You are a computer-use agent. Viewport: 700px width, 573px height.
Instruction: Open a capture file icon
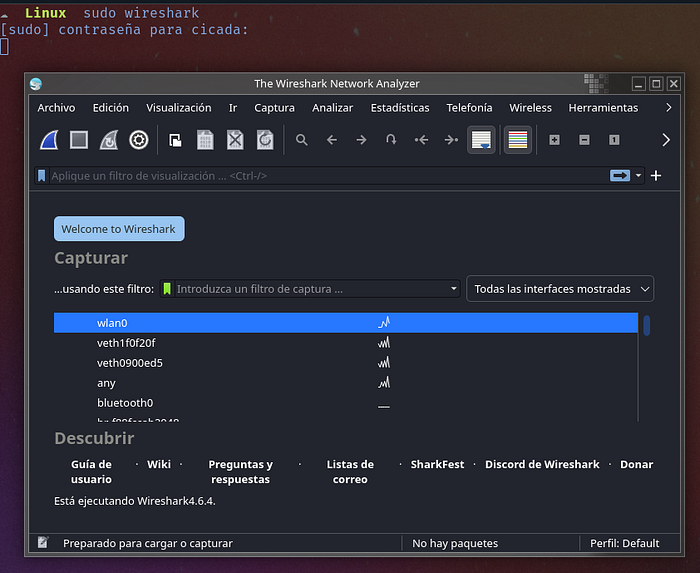175,140
